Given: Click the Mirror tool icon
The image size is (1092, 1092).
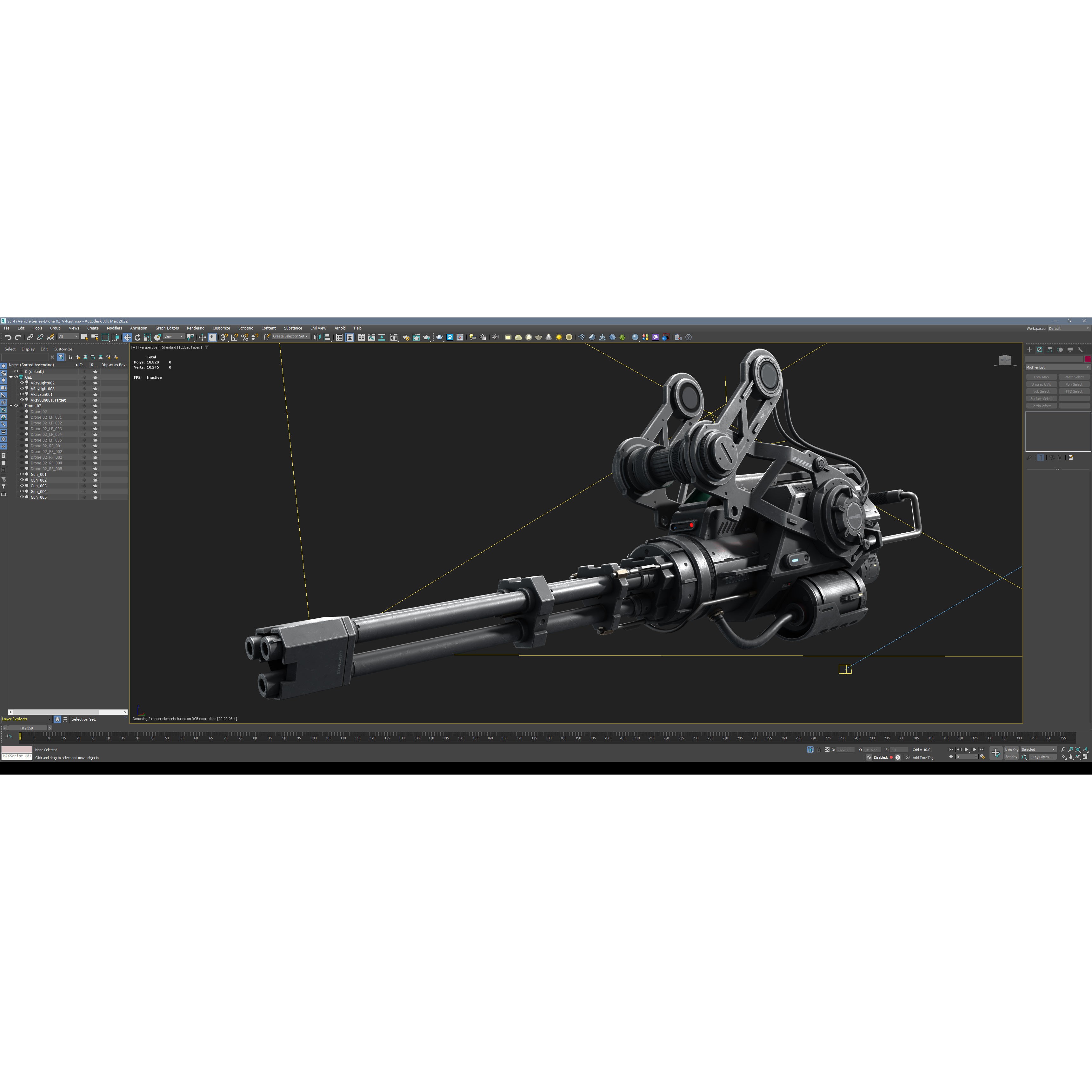Looking at the screenshot, I should [316, 337].
